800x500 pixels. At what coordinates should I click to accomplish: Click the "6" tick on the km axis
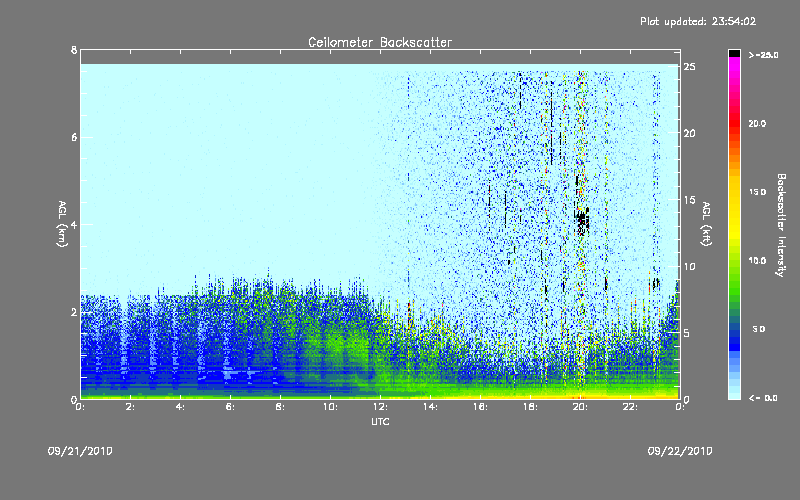coord(74,137)
